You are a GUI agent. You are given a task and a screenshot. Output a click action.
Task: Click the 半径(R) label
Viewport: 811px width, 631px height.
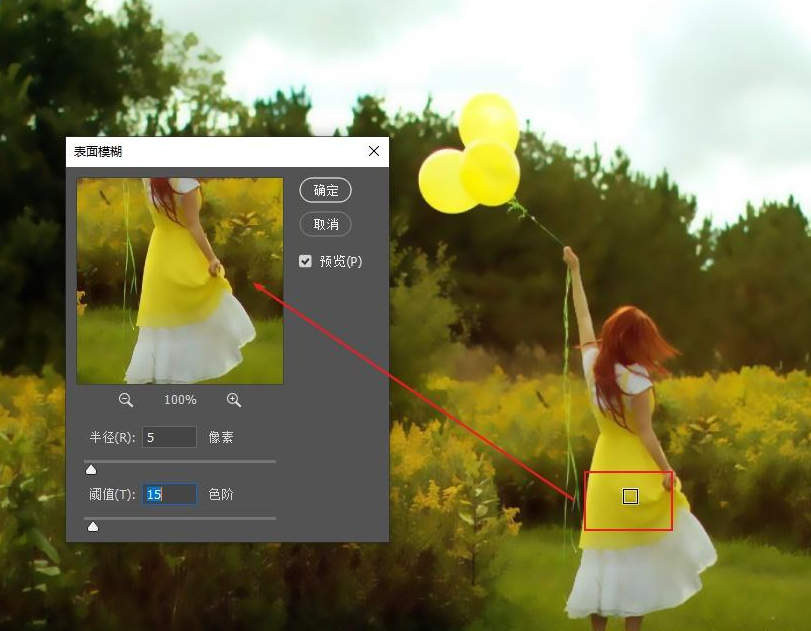112,437
